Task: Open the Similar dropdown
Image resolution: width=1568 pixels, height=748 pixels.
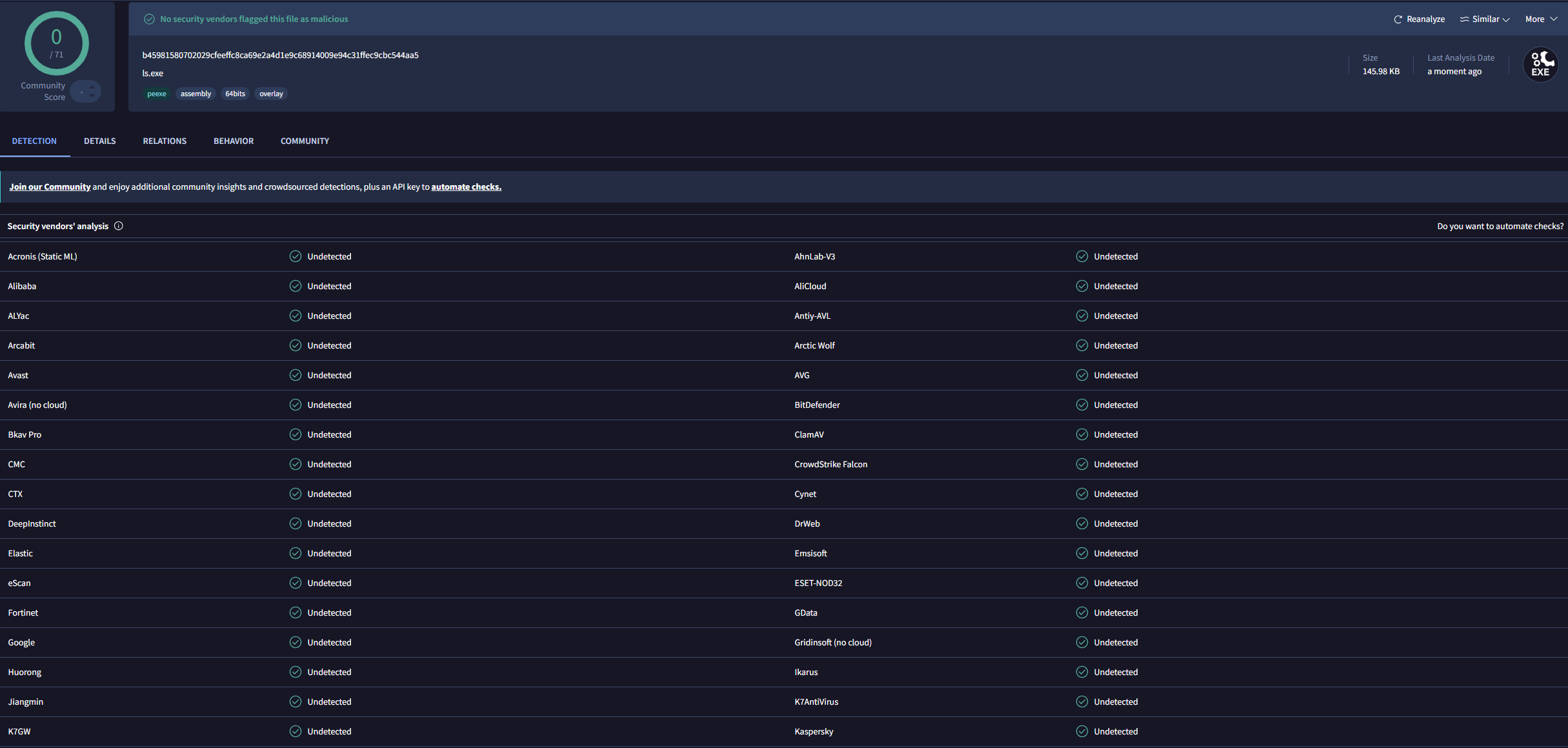Action: [x=1485, y=19]
